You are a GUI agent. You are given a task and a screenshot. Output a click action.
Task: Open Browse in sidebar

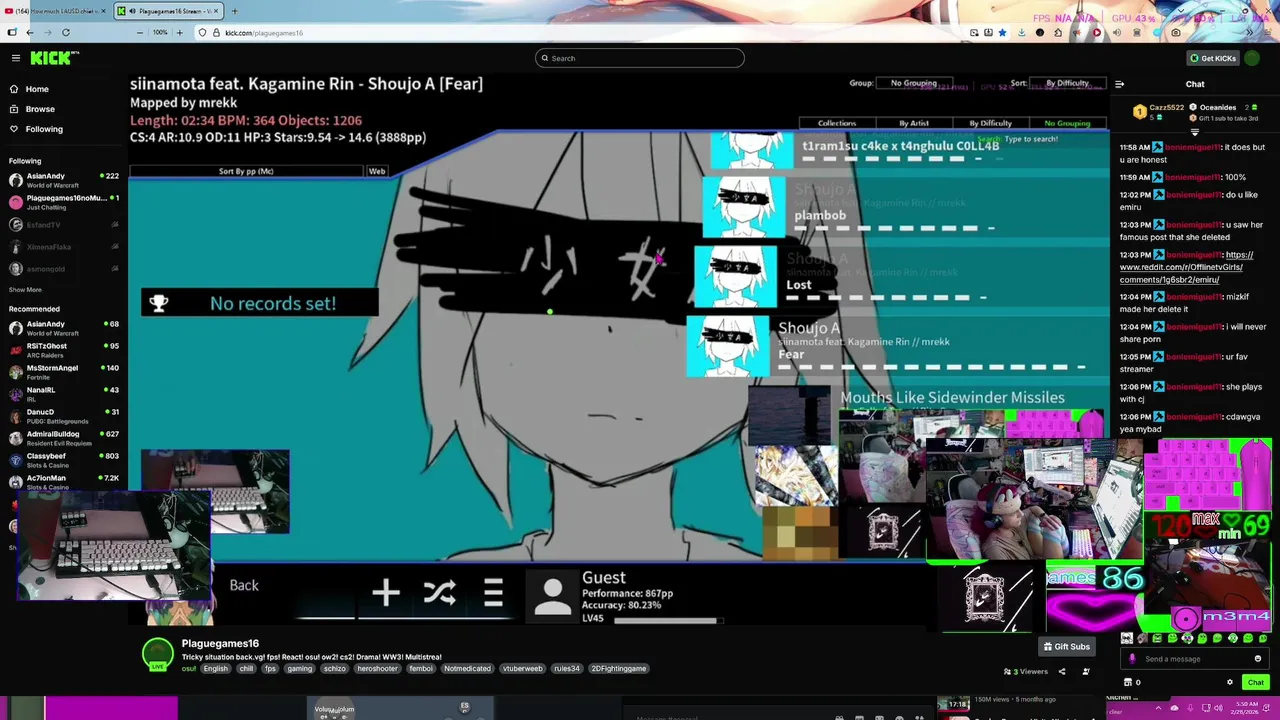pyautogui.click(x=40, y=109)
